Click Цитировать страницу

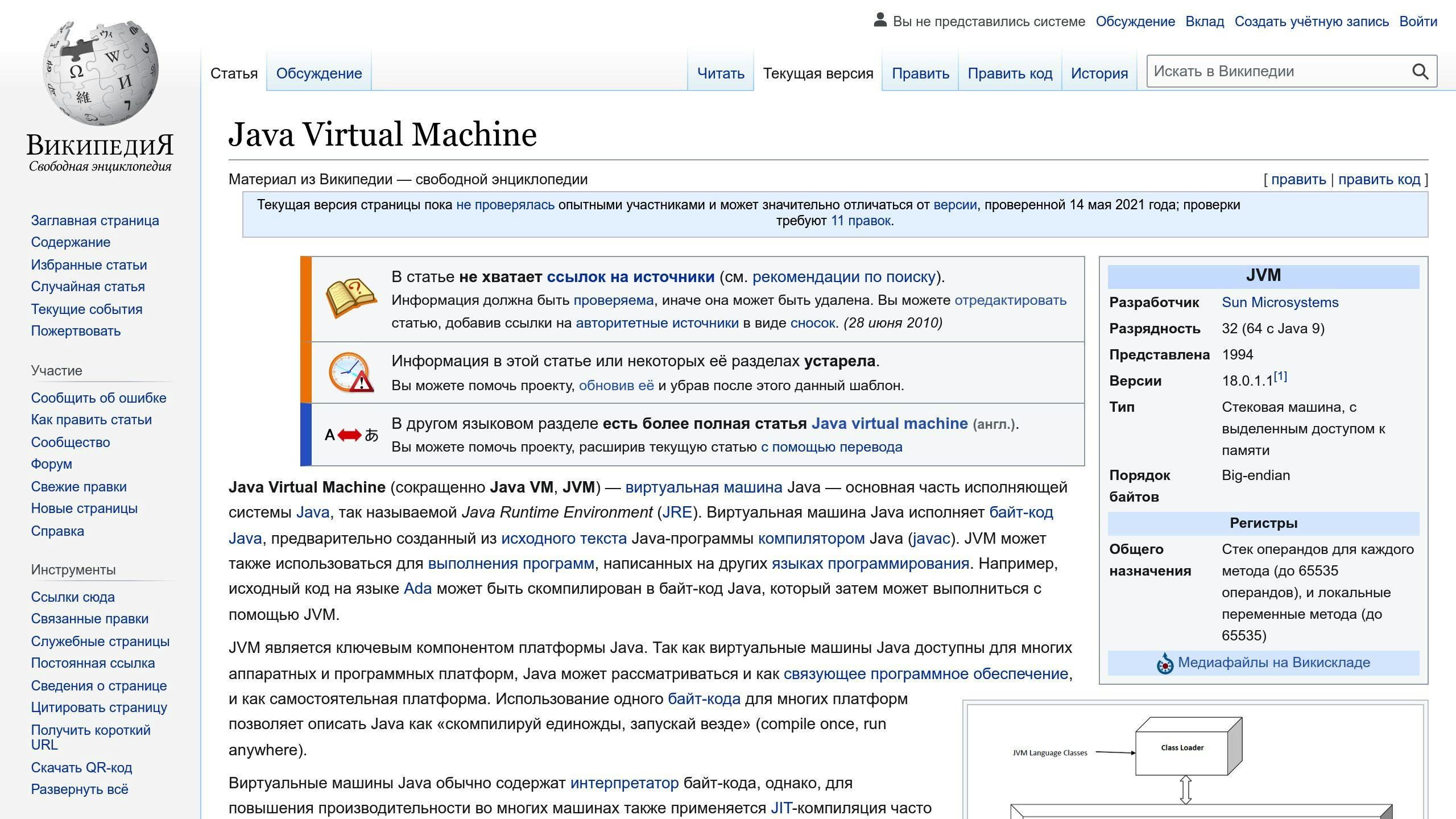coord(99,708)
